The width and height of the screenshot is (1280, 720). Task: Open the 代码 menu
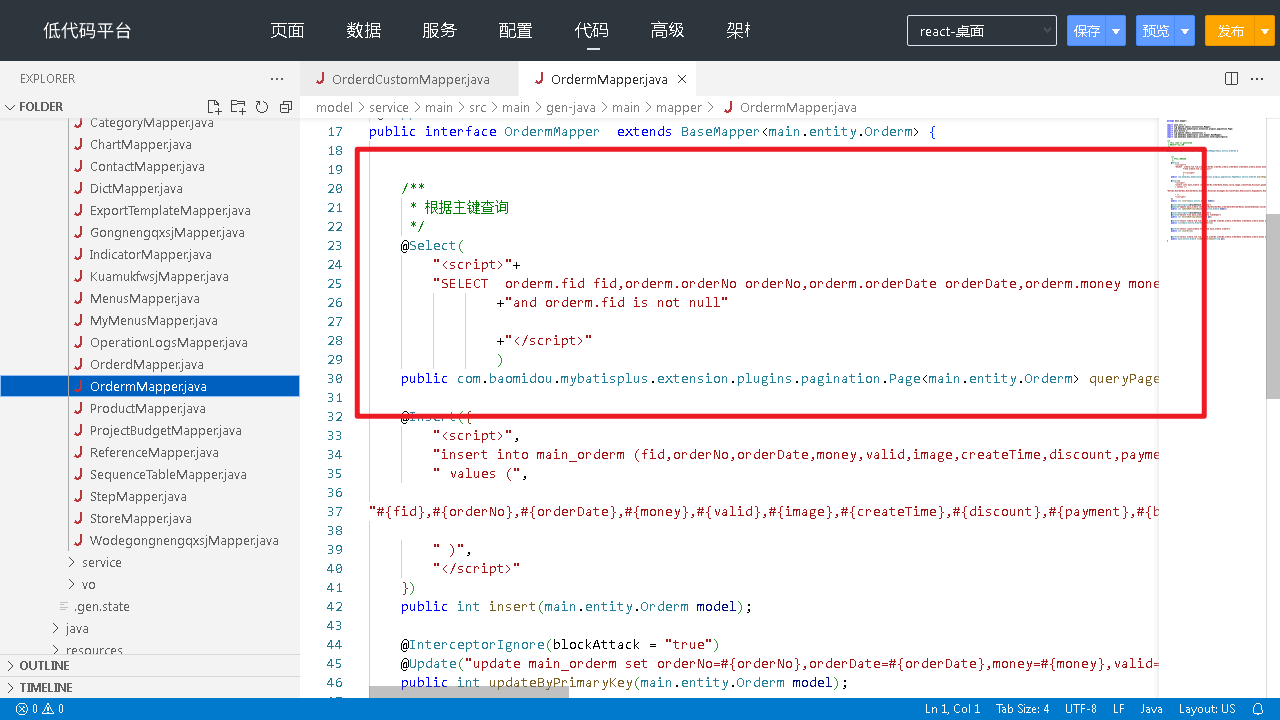pyautogui.click(x=592, y=31)
